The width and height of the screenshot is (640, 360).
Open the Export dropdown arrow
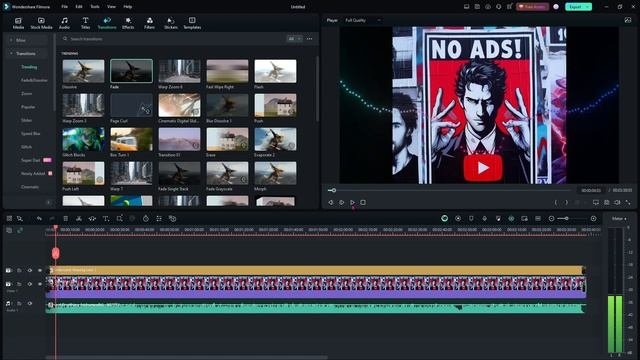(588, 7)
